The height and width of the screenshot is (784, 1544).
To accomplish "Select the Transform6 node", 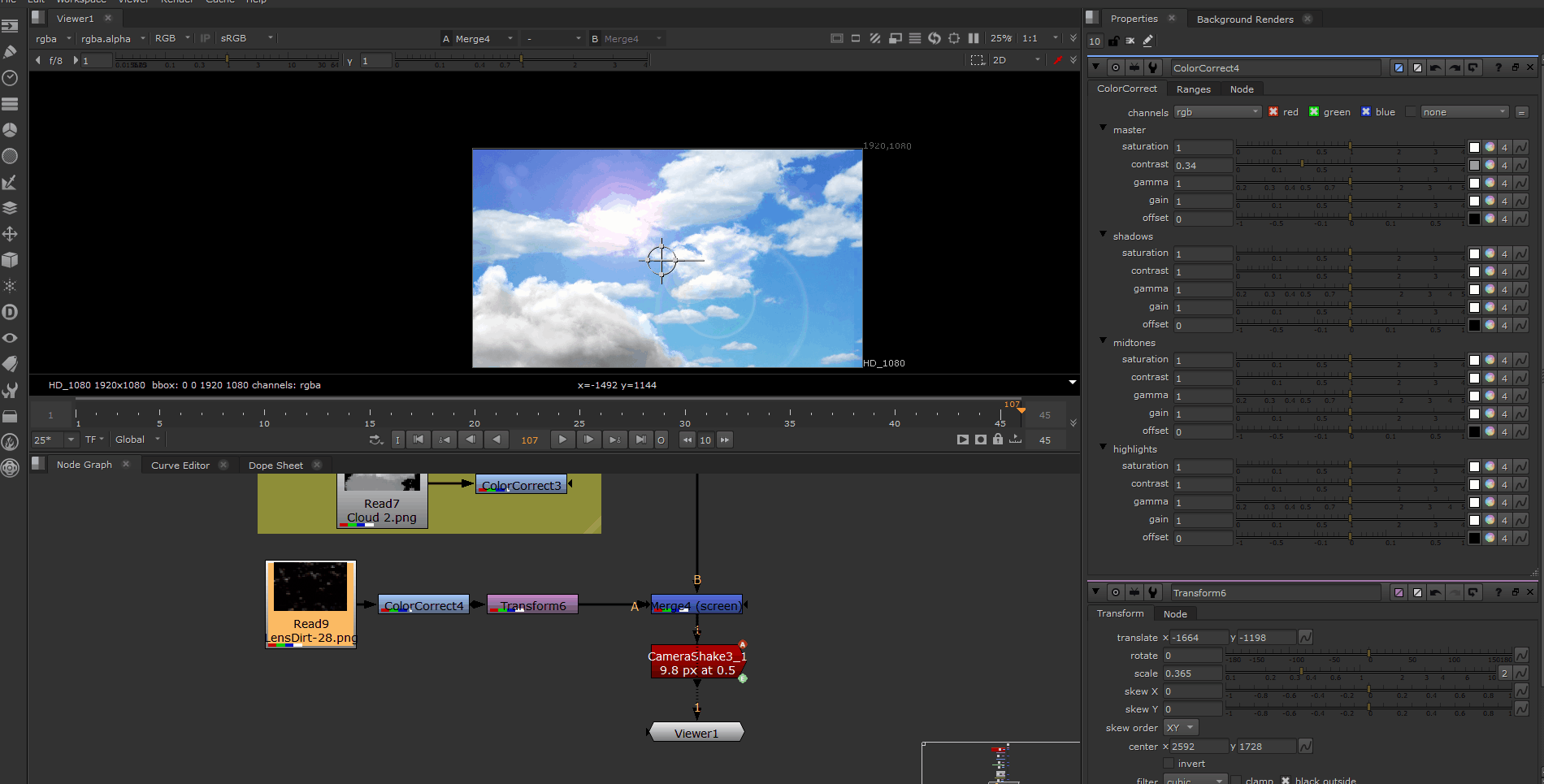I will pos(532,604).
